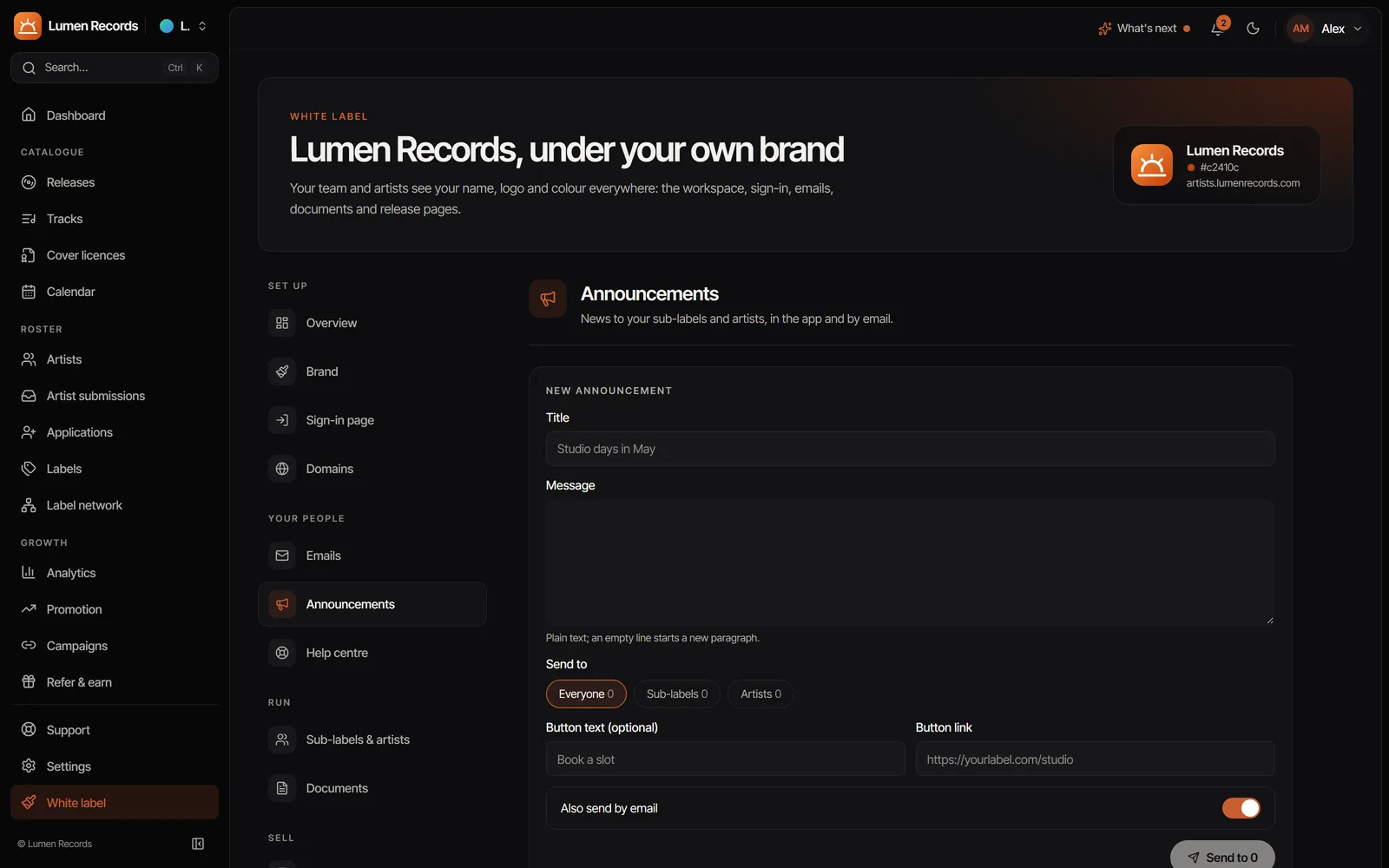Click the Support lifebuoy icon

coord(29,730)
